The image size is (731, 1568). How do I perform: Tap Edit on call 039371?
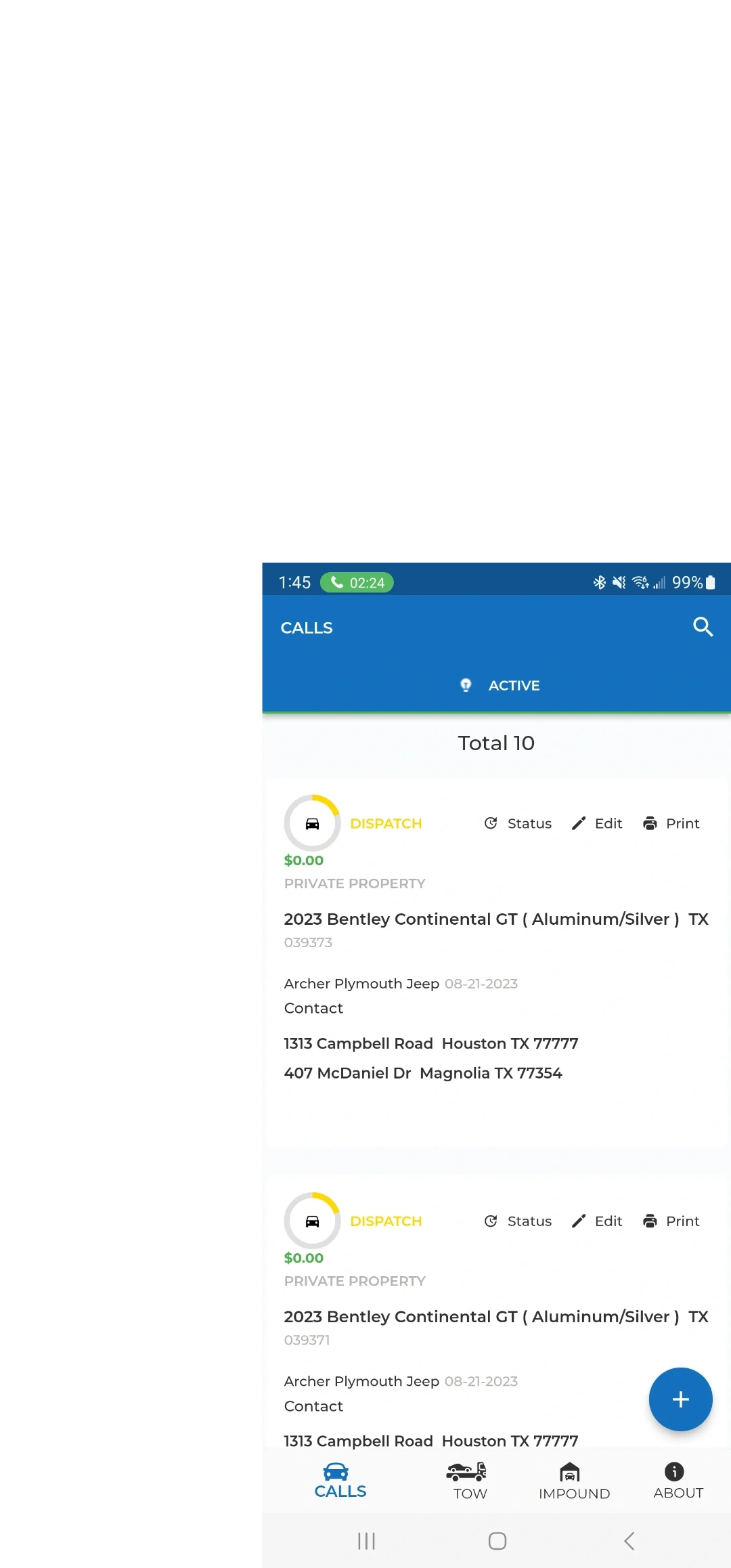point(597,1221)
